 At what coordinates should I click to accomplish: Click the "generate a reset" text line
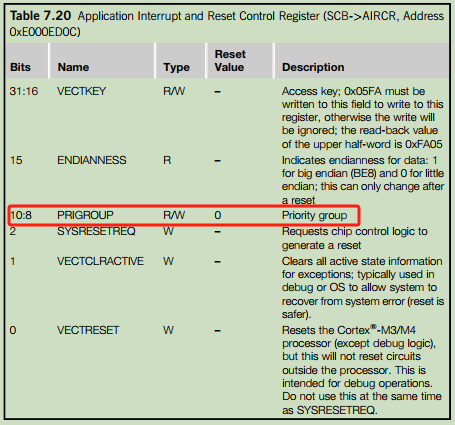[x=321, y=245]
